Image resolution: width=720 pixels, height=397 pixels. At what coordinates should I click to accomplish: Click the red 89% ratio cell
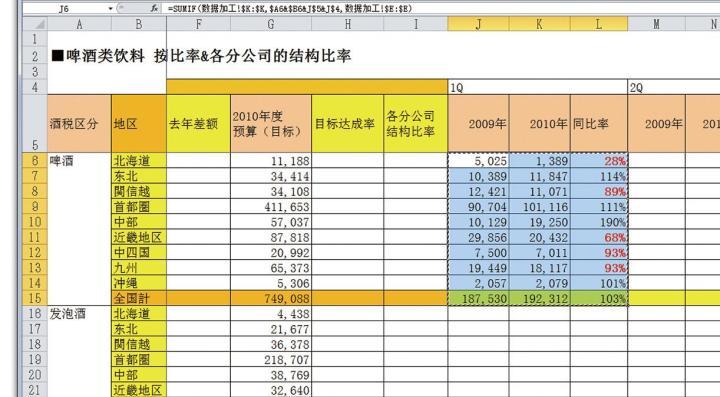pyautogui.click(x=599, y=191)
